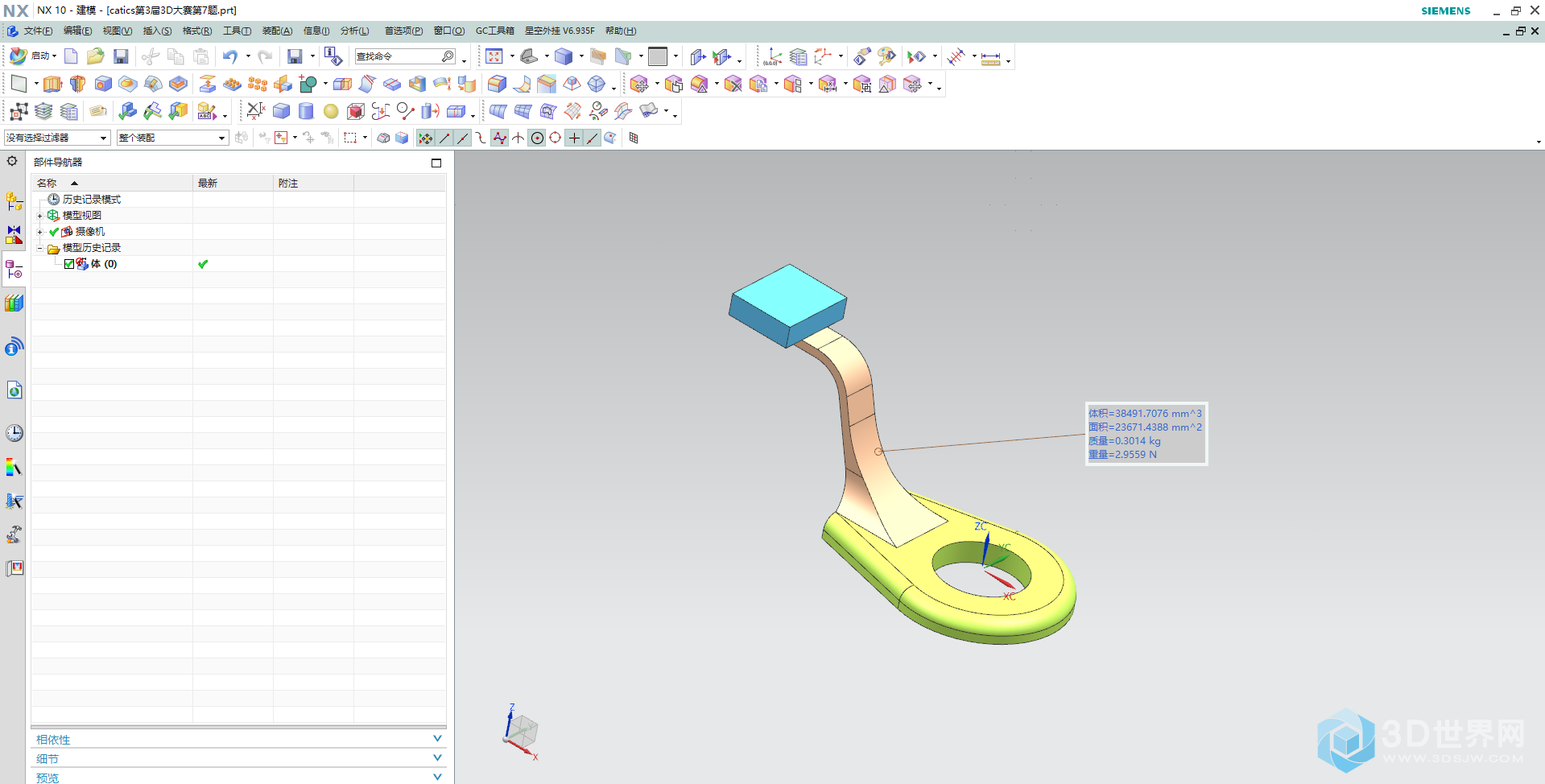This screenshot has height=784, width=1545.
Task: Create a Cylinder primitive
Action: [306, 111]
